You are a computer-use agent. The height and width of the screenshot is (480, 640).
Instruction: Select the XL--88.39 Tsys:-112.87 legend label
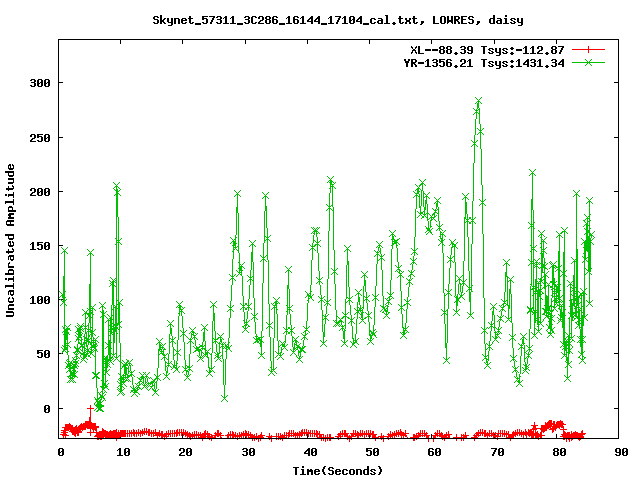point(487,50)
